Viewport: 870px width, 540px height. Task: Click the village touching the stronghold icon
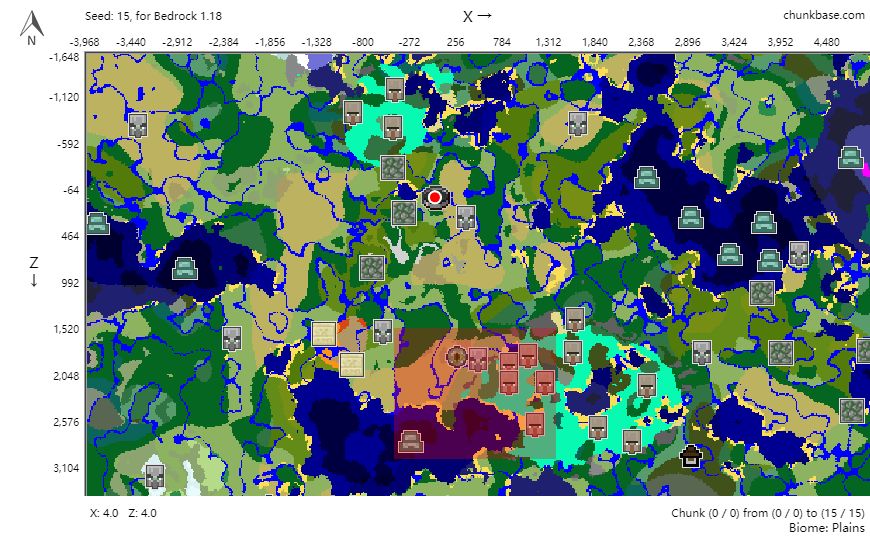point(478,360)
